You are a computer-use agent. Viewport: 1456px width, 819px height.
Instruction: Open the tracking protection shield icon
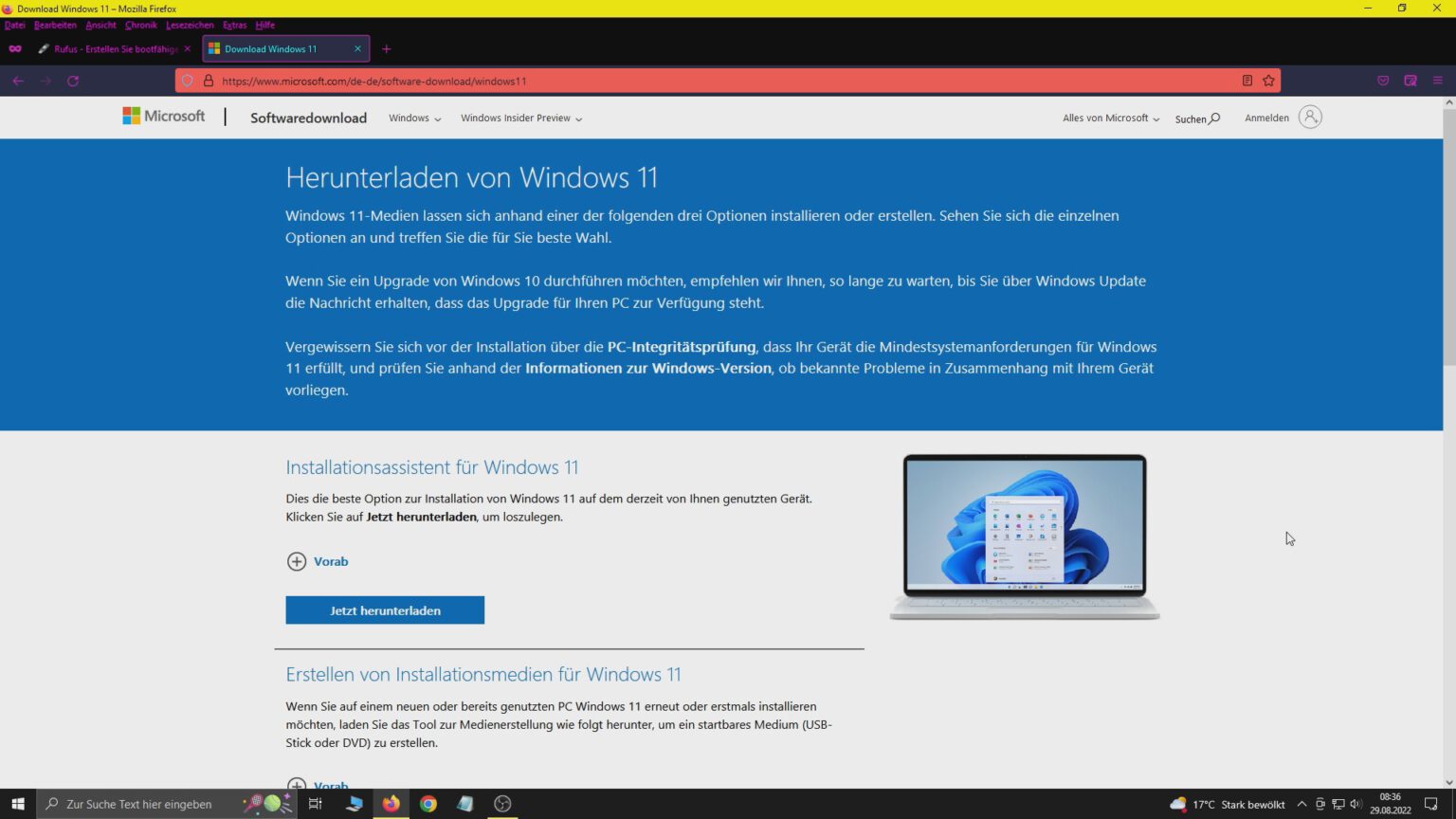pos(188,81)
